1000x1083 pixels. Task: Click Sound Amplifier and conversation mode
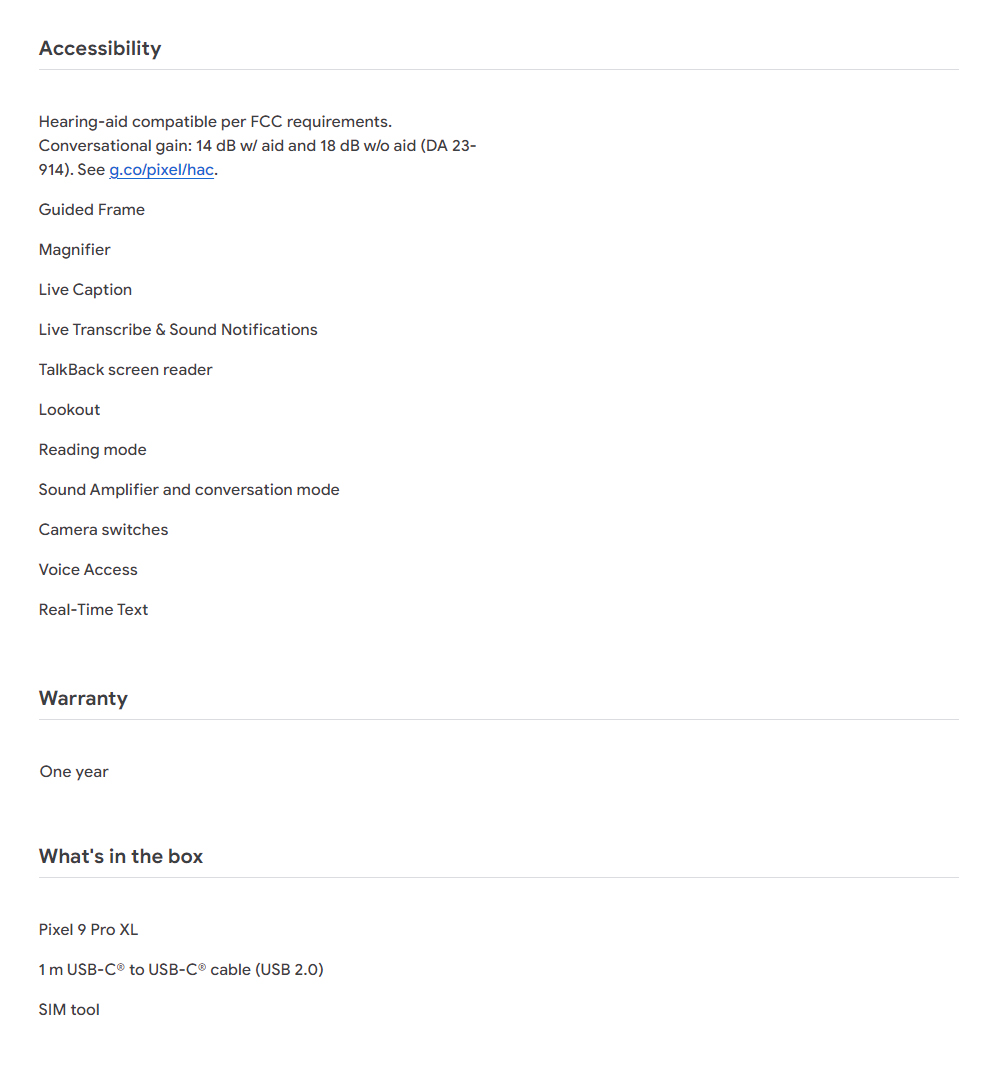point(189,490)
